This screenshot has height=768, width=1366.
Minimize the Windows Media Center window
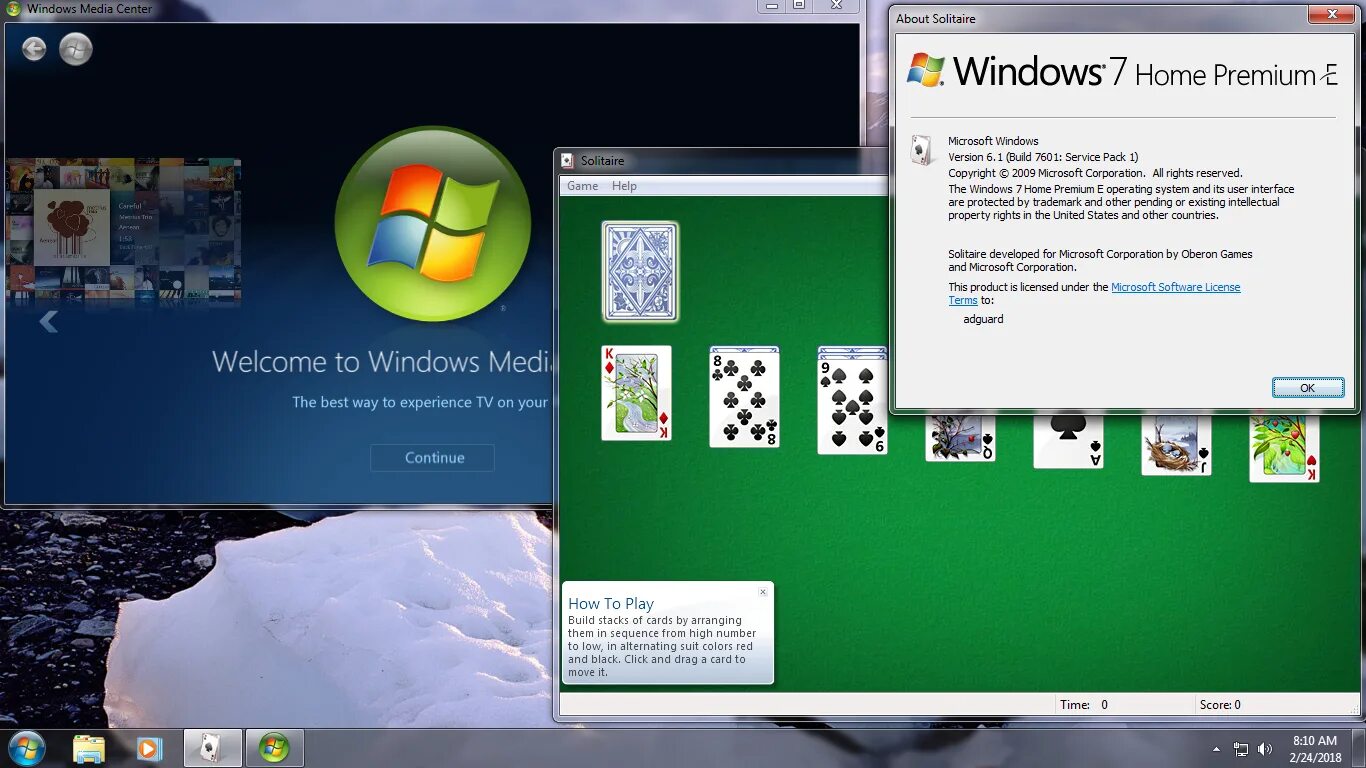(x=771, y=5)
